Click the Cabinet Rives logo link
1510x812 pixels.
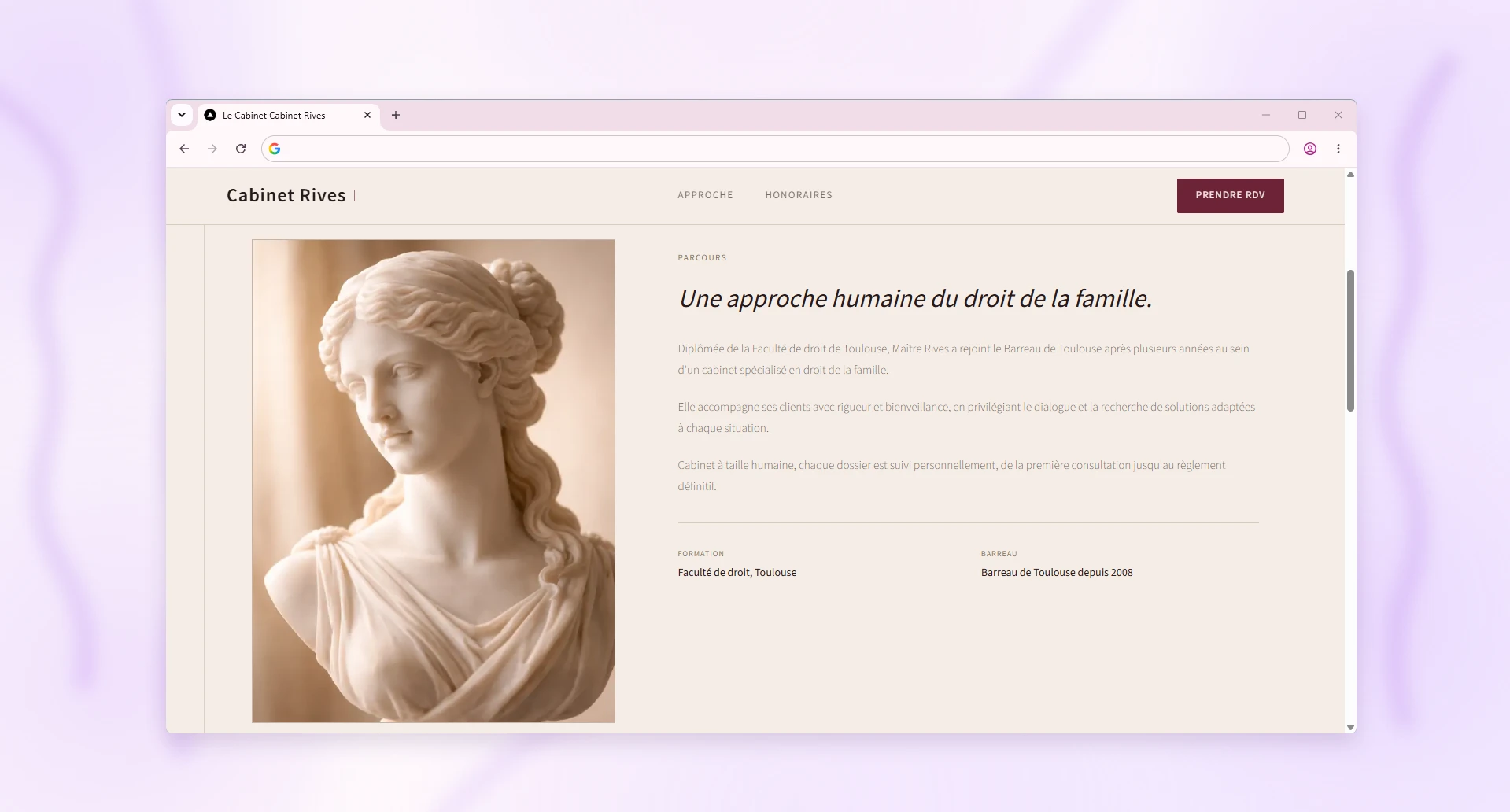pyautogui.click(x=286, y=195)
